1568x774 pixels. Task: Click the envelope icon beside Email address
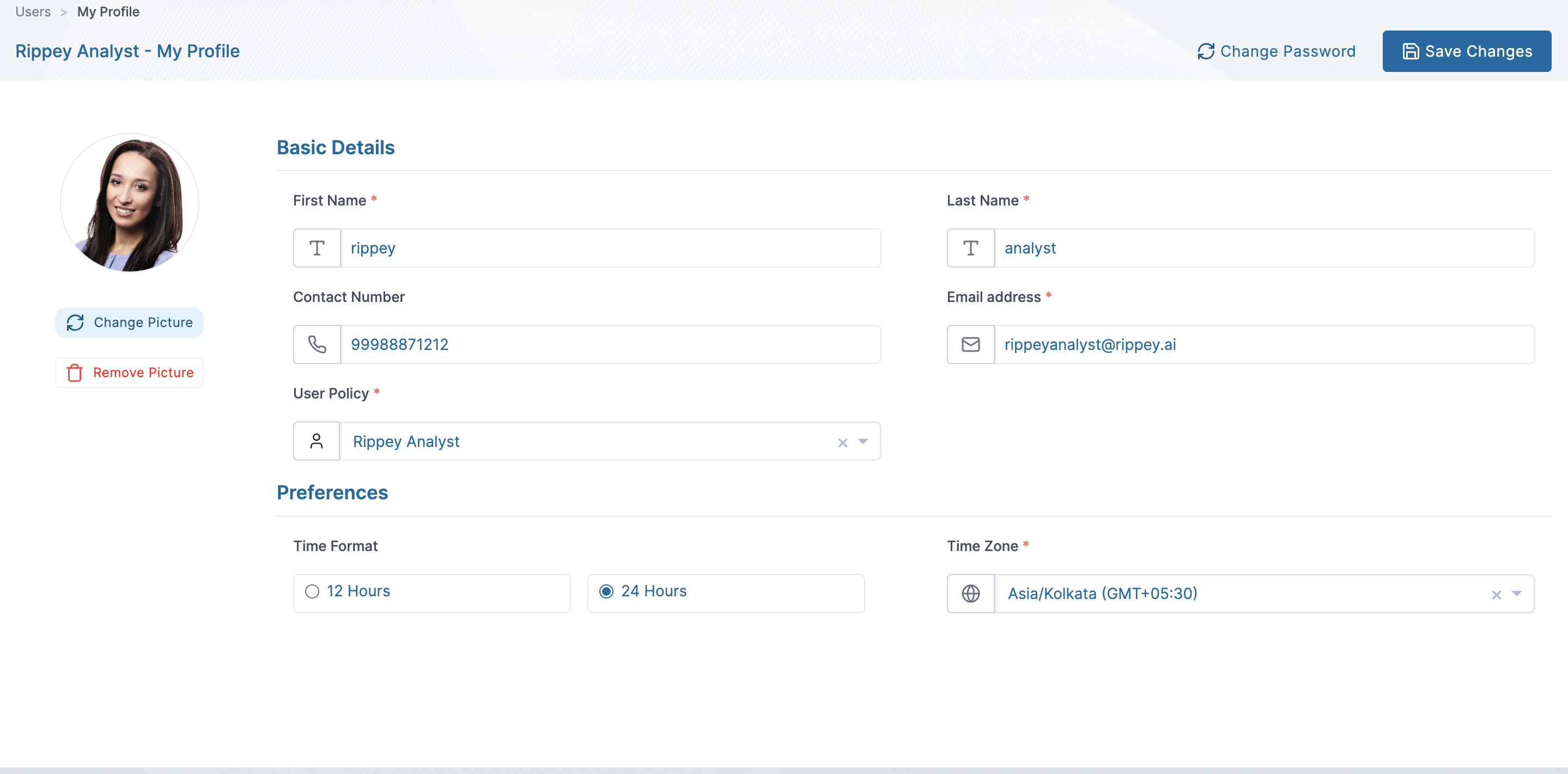[970, 344]
